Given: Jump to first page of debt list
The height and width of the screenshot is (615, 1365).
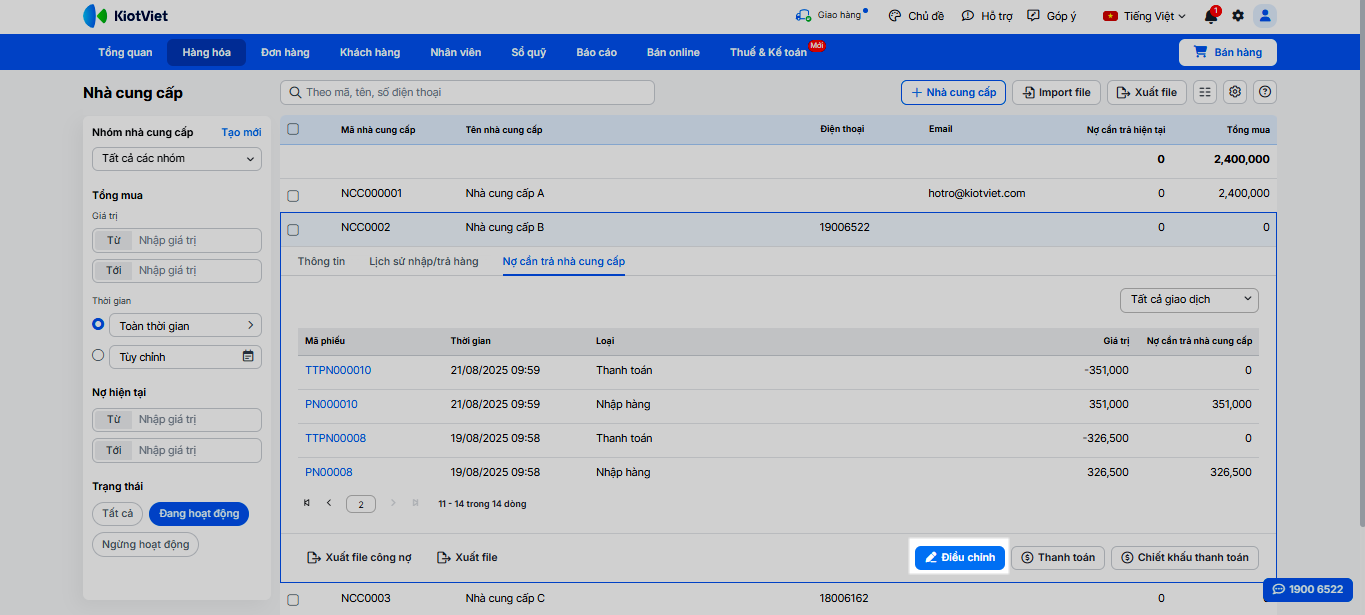Looking at the screenshot, I should [306, 503].
